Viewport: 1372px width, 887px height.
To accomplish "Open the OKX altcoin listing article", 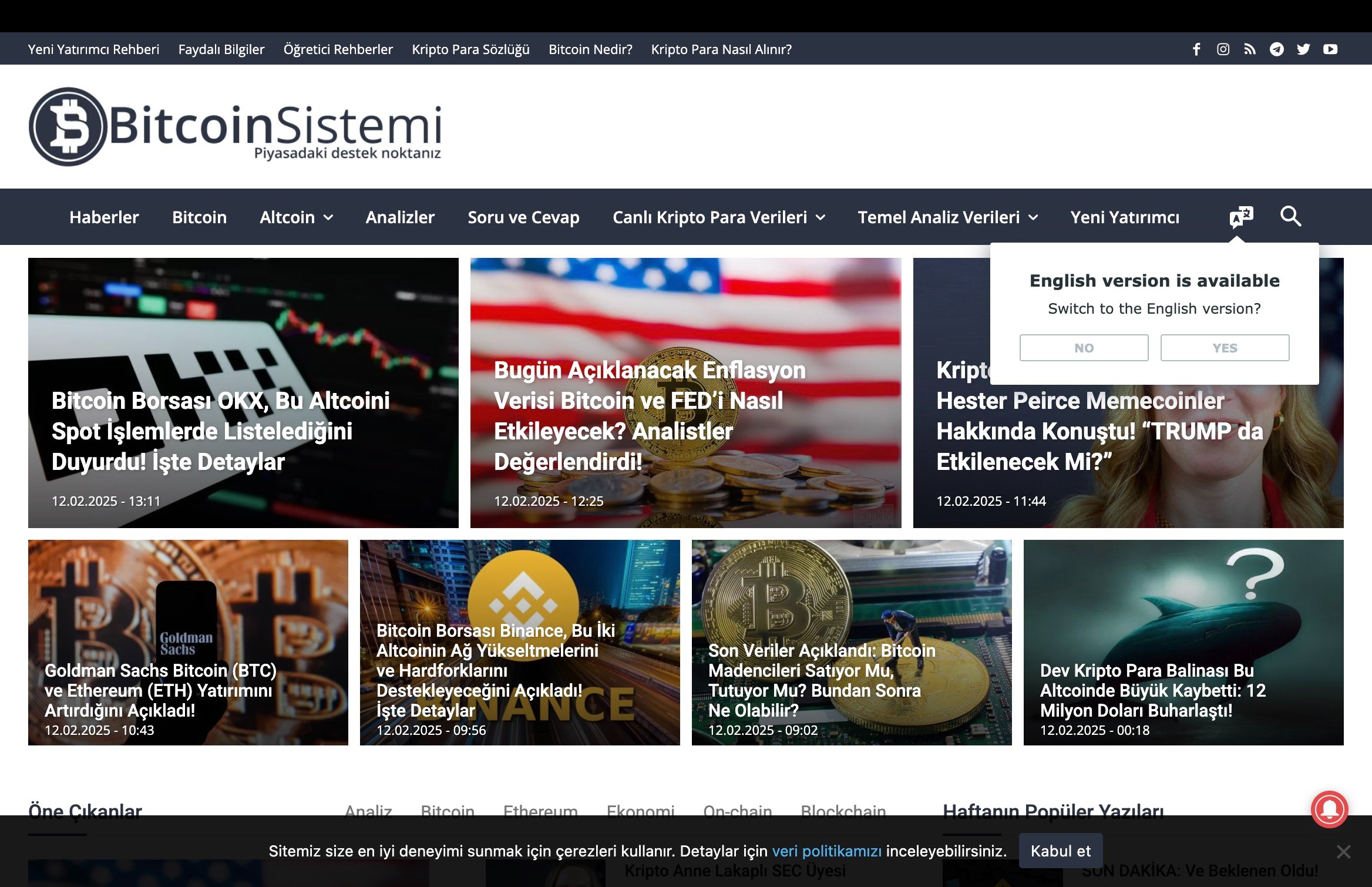I will click(243, 392).
